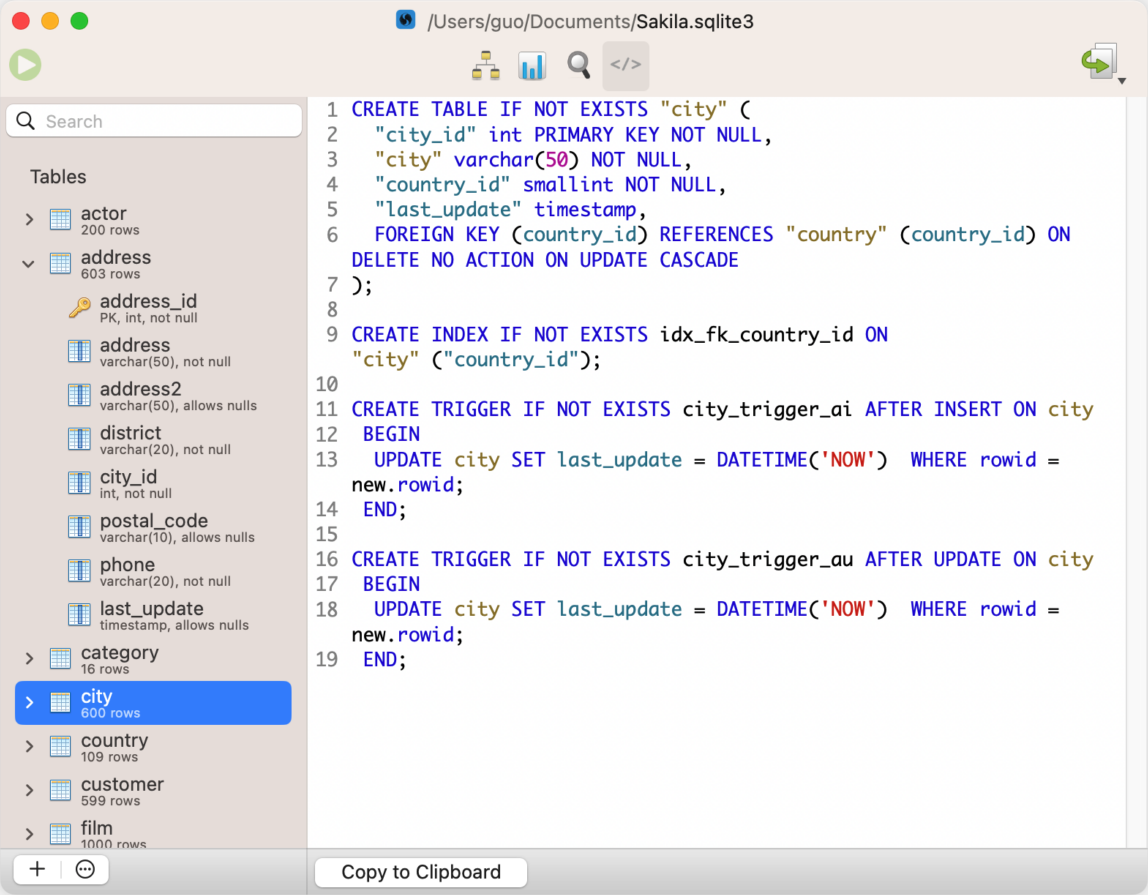1148x895 pixels.
Task: Click the city_id column icon
Action: pyautogui.click(x=79, y=483)
